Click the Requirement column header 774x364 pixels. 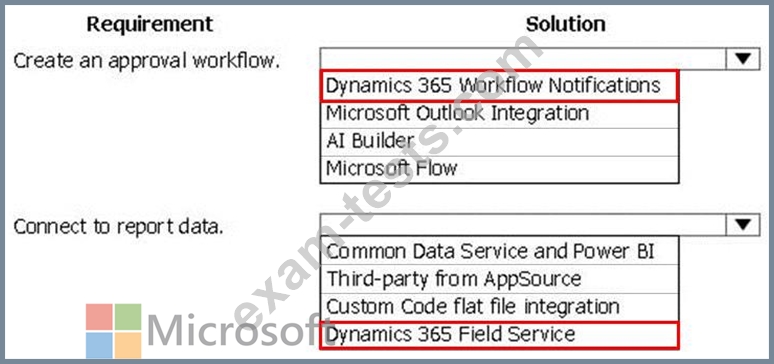point(150,24)
